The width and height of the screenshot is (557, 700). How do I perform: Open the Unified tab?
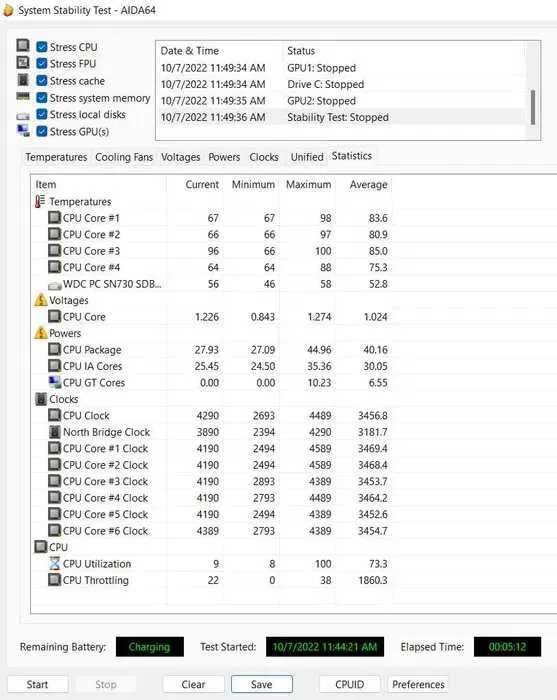307,157
